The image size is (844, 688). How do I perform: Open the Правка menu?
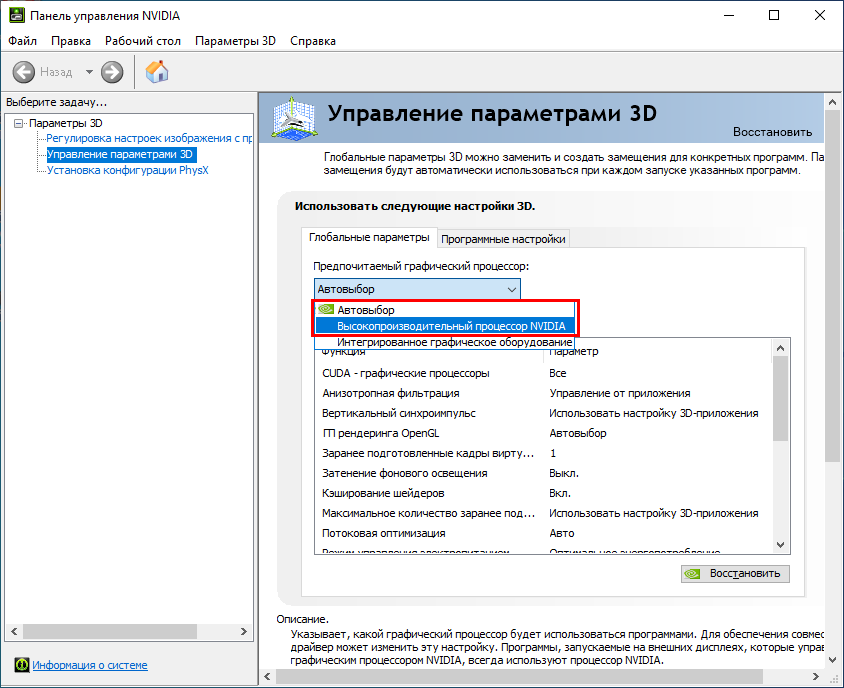pos(71,41)
